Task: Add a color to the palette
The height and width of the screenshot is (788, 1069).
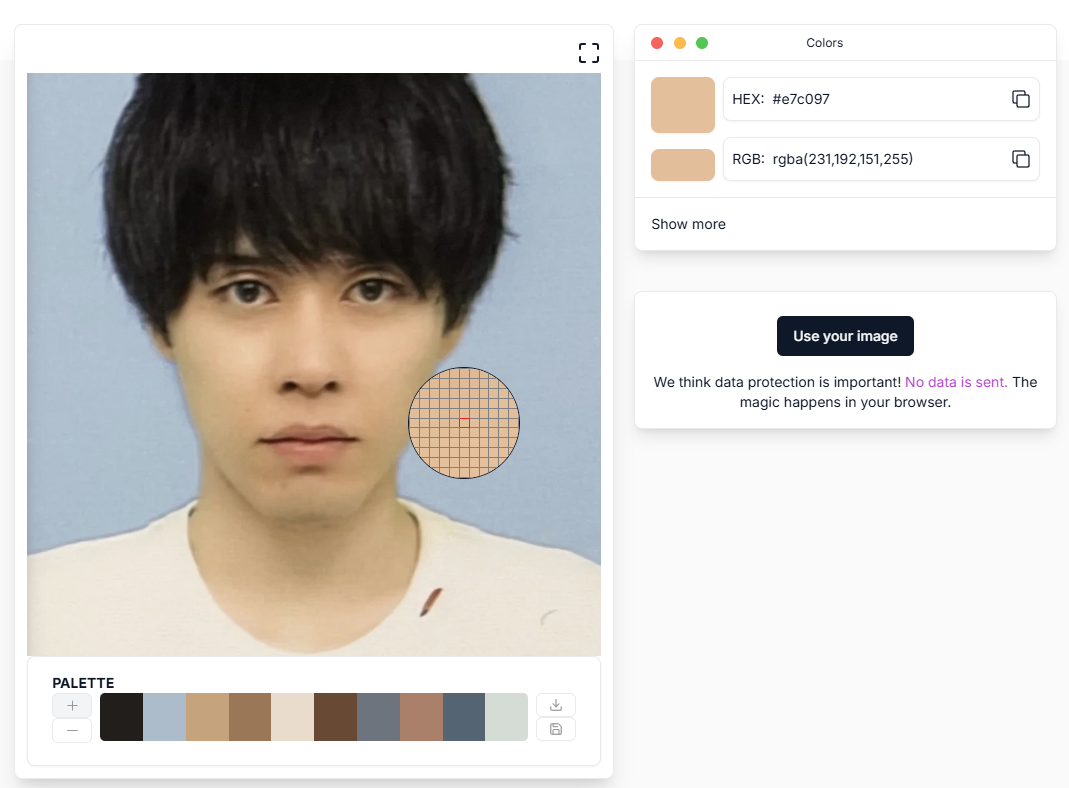Action: [x=72, y=706]
